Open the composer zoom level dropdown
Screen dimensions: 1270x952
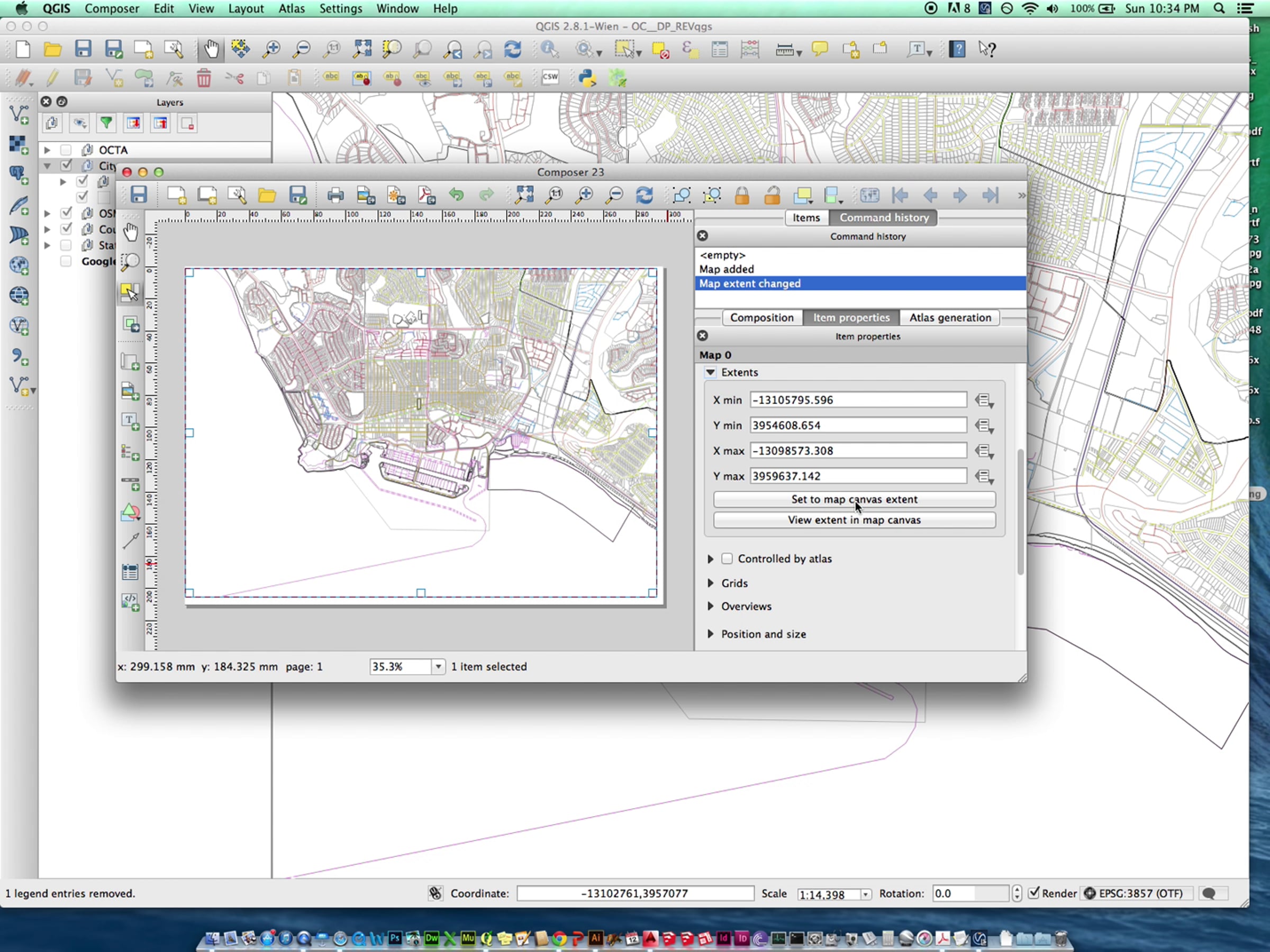[x=438, y=667]
